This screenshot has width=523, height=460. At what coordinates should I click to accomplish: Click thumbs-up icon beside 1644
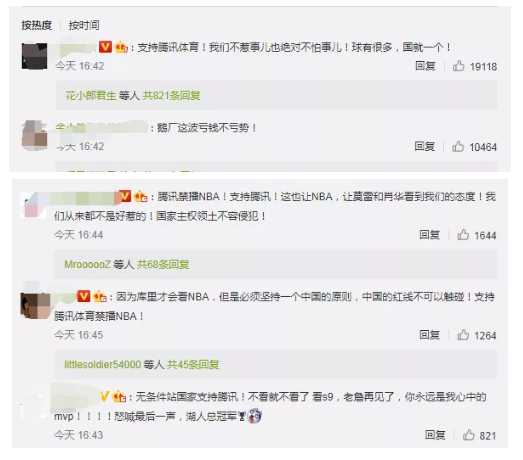[x=463, y=235]
